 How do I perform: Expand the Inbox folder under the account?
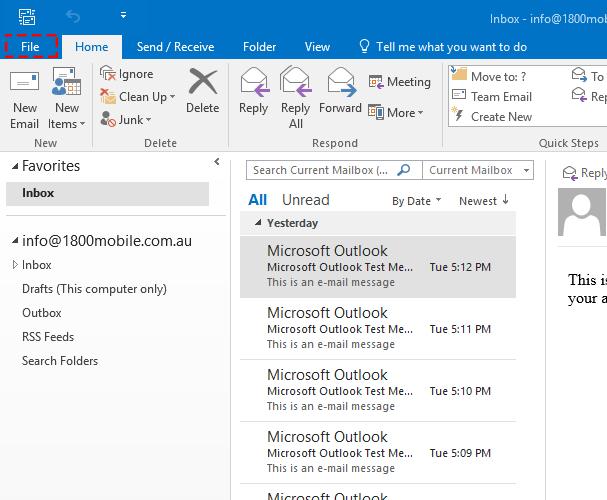pos(15,265)
